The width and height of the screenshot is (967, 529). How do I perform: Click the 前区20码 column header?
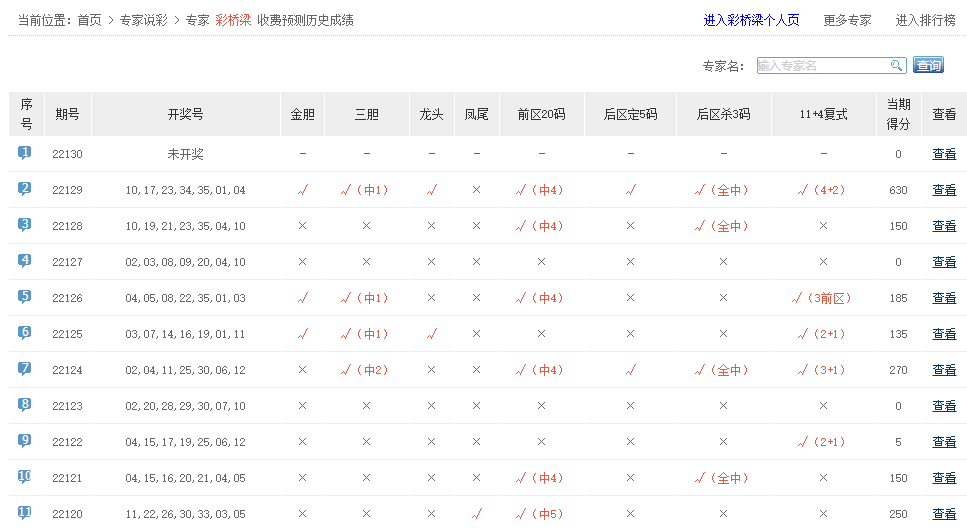click(x=541, y=114)
